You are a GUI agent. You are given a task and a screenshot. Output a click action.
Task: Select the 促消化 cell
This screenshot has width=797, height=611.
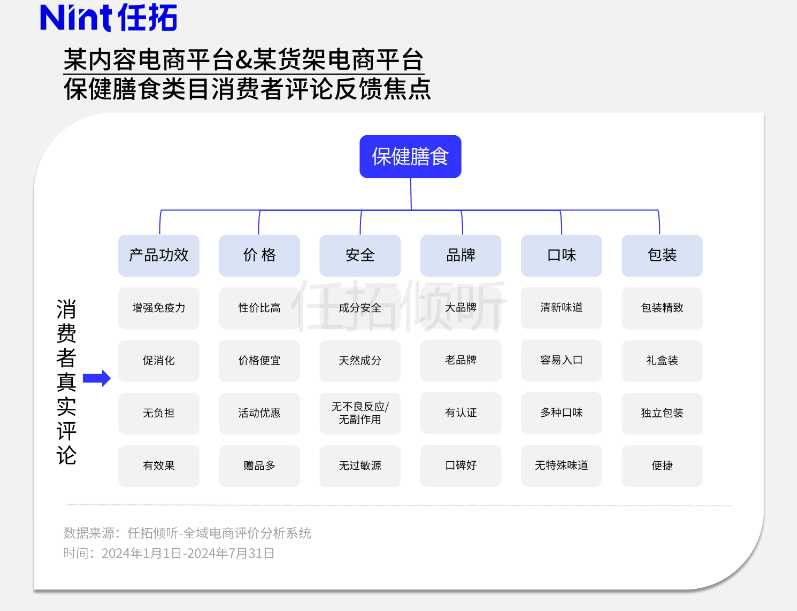coord(159,360)
